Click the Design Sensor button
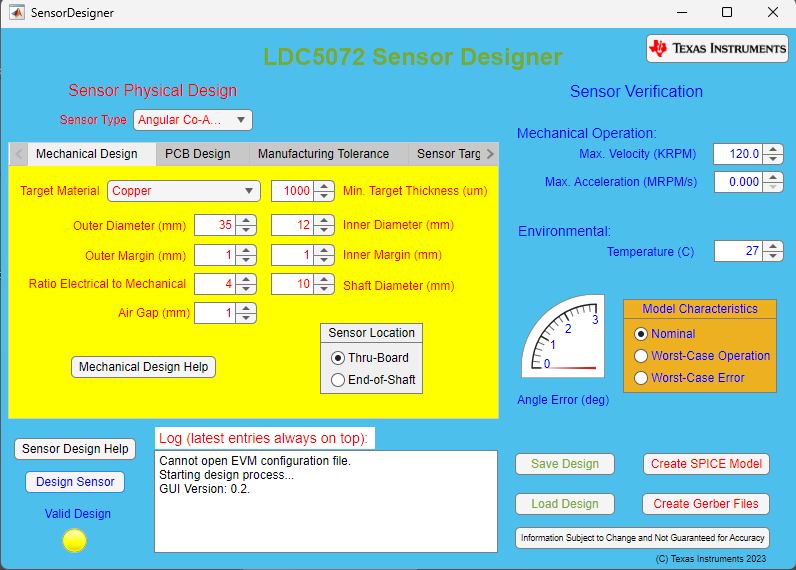 (75, 482)
